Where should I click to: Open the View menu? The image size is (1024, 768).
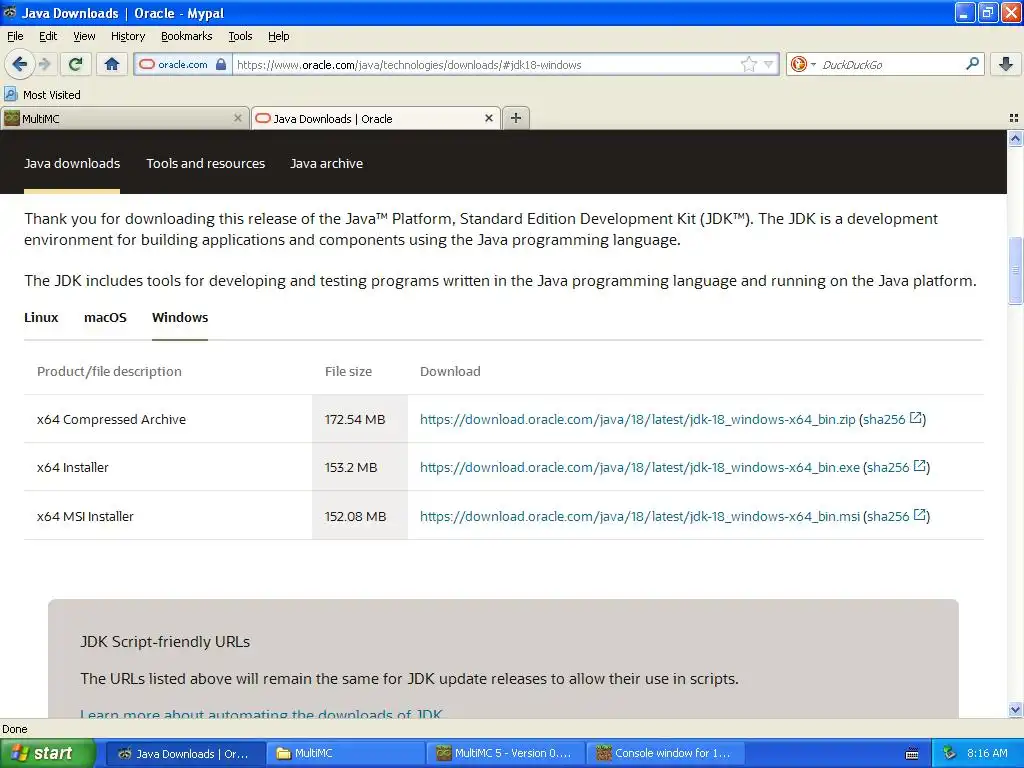pos(84,36)
